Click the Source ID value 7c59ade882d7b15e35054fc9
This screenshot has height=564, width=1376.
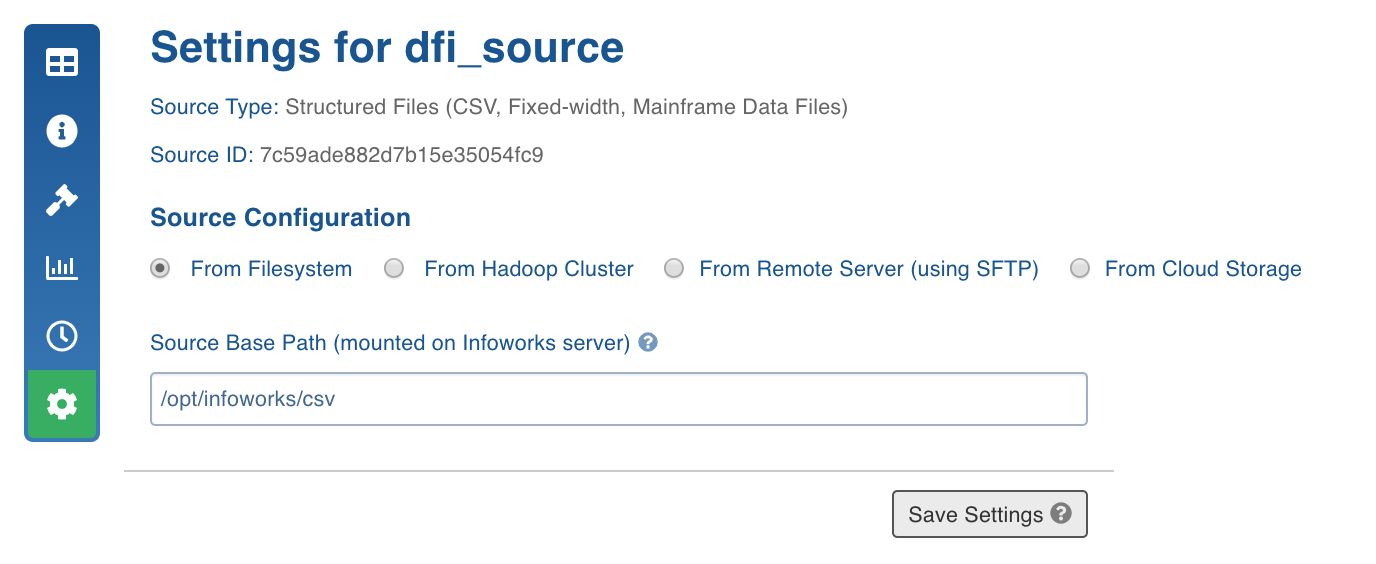402,155
